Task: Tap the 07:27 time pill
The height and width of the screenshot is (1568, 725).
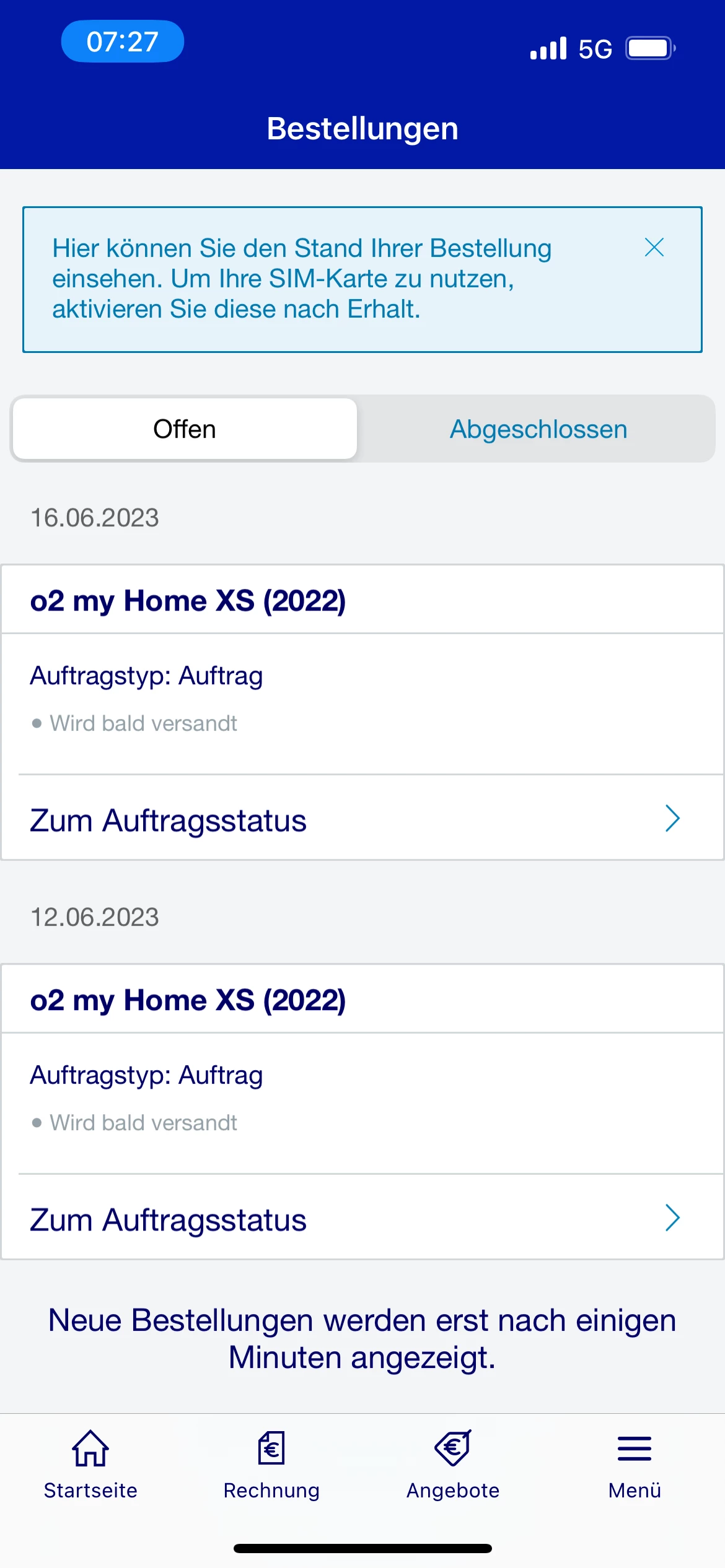Action: point(123,41)
